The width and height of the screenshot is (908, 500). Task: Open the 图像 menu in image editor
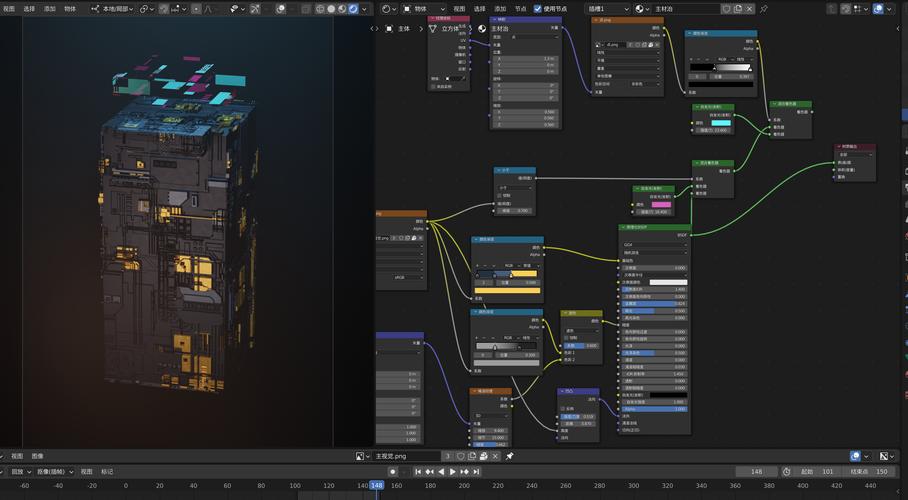(38, 457)
